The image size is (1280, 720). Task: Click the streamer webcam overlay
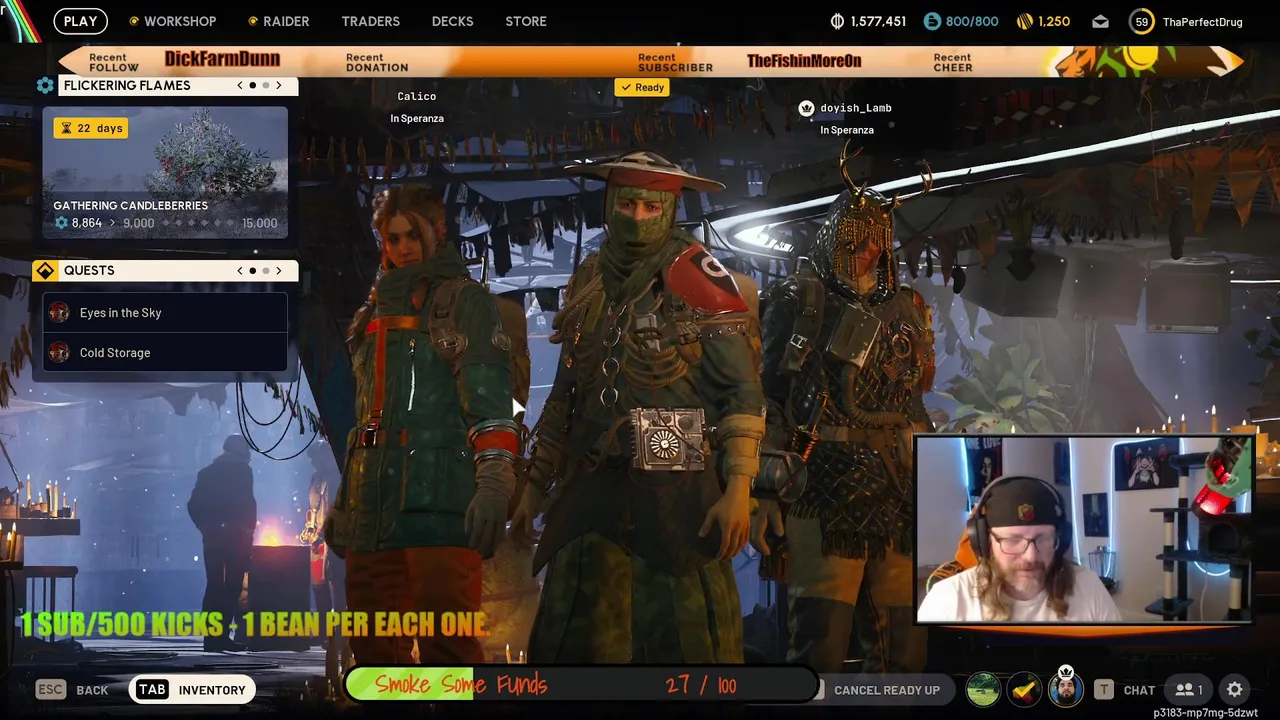tap(1084, 530)
